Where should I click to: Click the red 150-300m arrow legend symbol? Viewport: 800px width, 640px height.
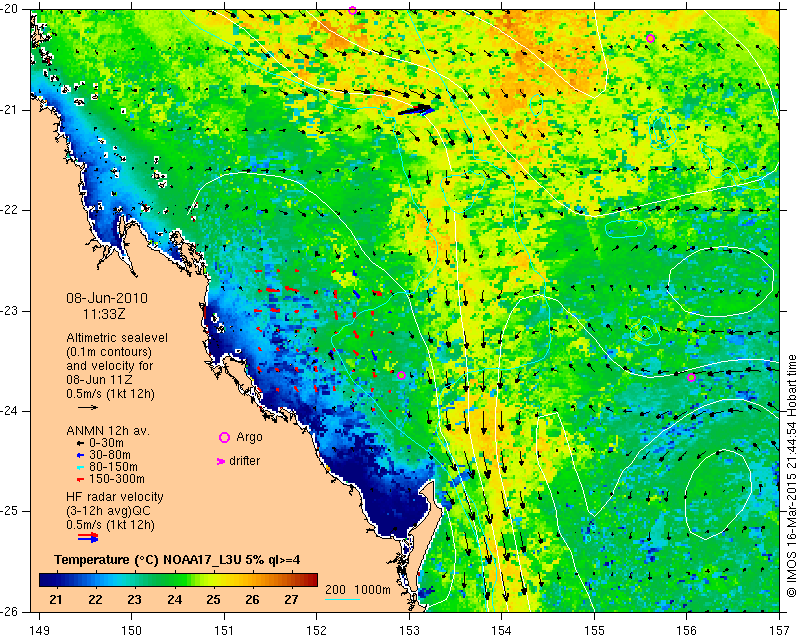[x=80, y=479]
